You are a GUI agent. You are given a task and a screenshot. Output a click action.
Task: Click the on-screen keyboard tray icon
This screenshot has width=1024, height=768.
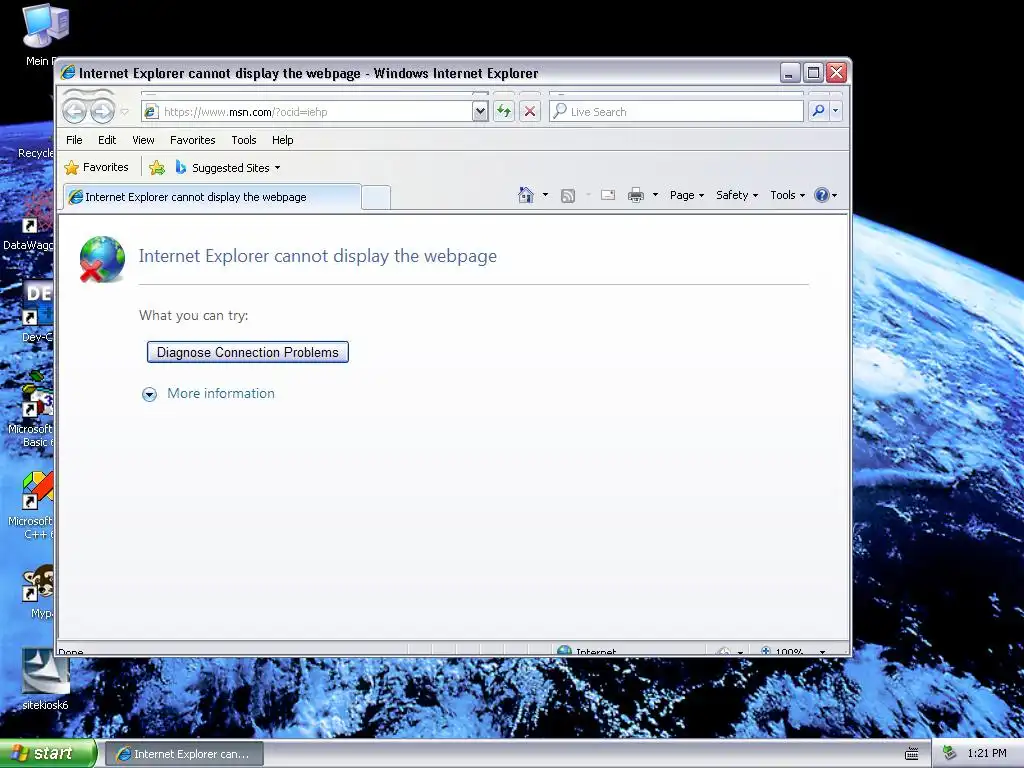click(x=912, y=754)
